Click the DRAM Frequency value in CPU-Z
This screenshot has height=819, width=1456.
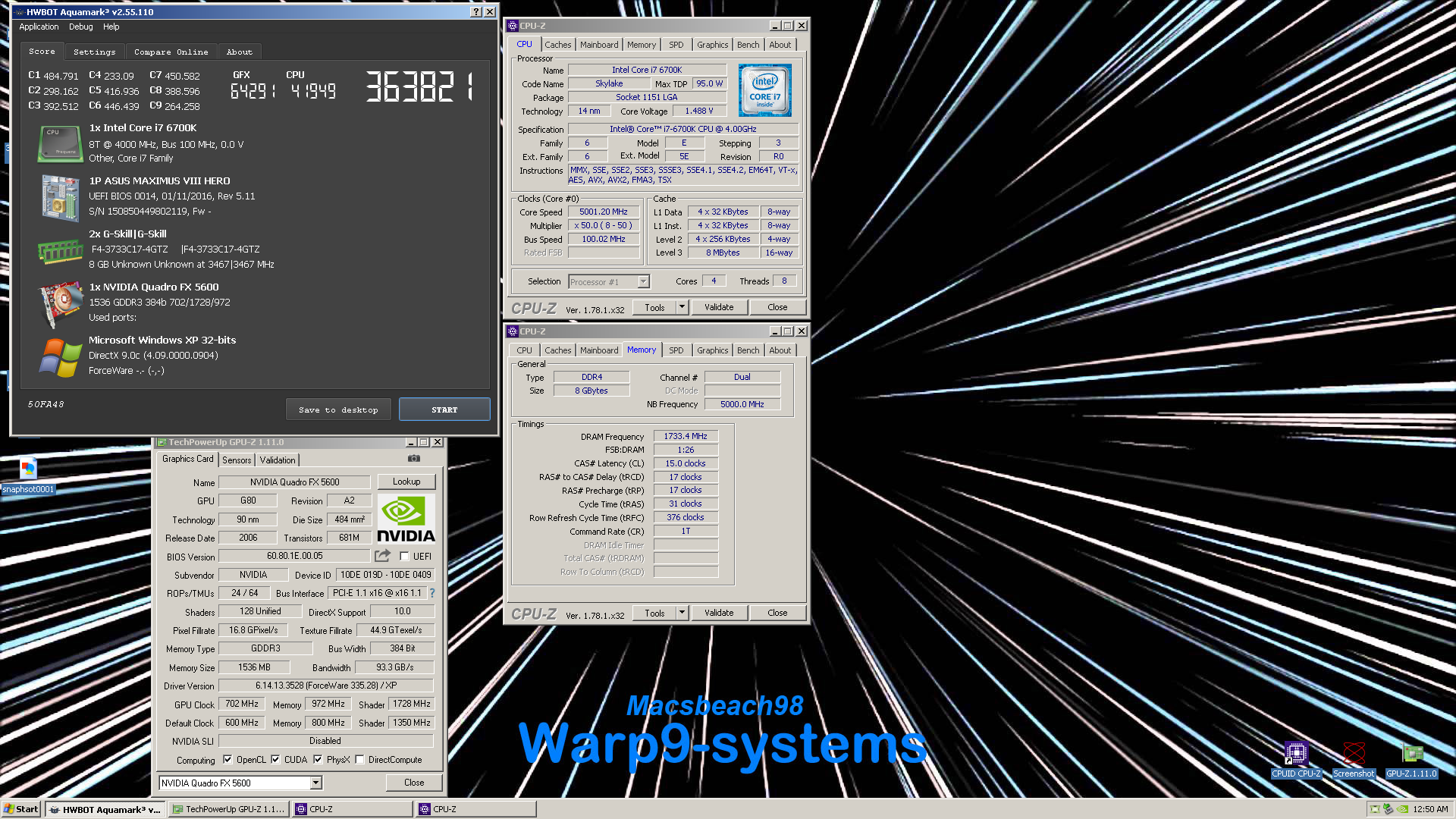click(686, 436)
